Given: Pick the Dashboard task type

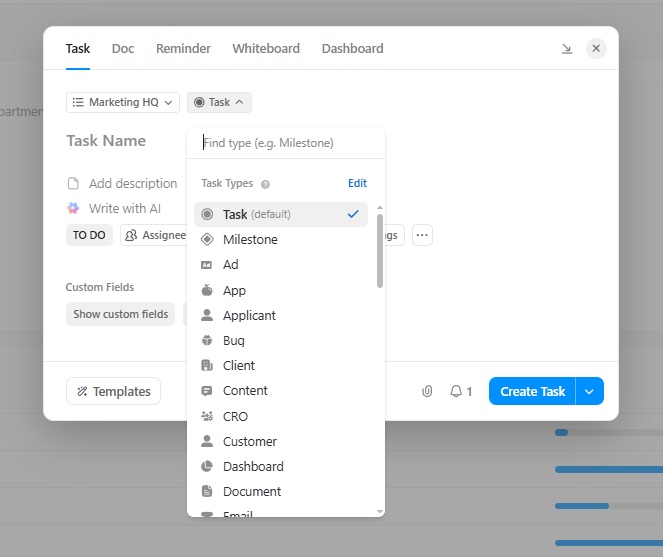Looking at the screenshot, I should [x=253, y=467].
